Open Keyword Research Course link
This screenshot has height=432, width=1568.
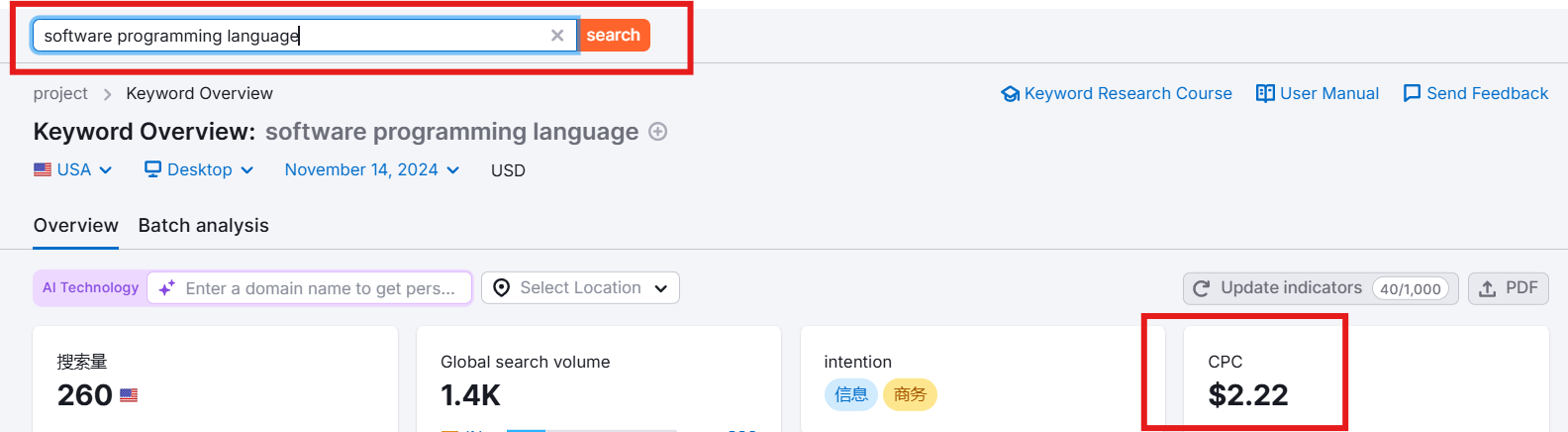(1117, 93)
